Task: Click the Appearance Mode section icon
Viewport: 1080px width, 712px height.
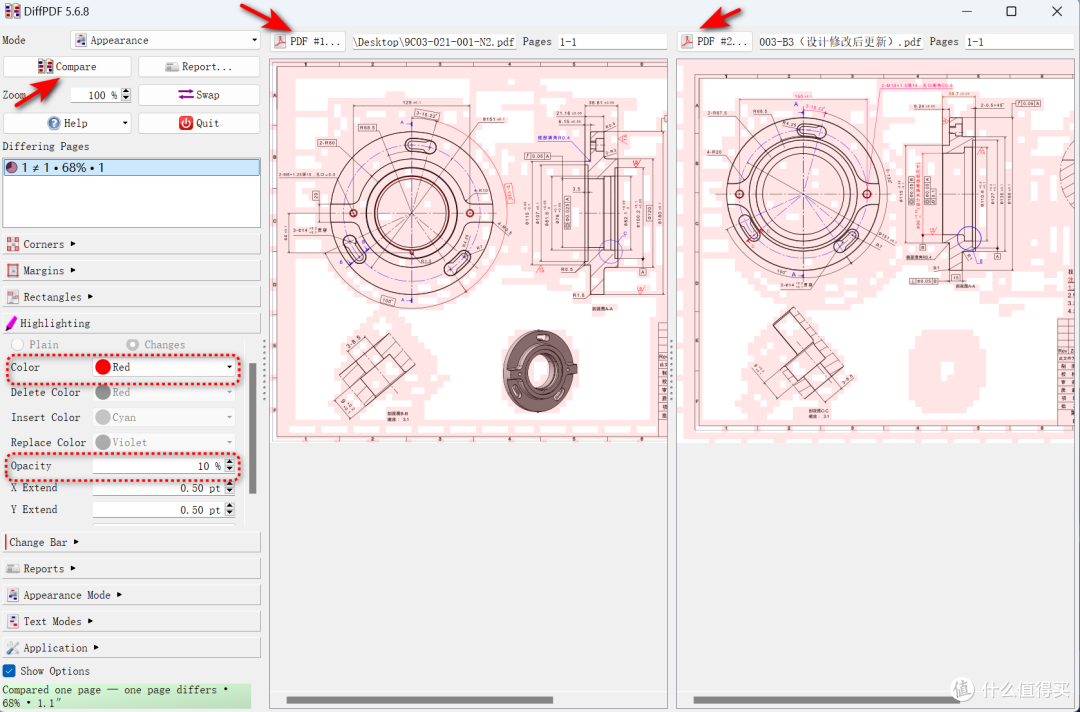Action: [12, 595]
